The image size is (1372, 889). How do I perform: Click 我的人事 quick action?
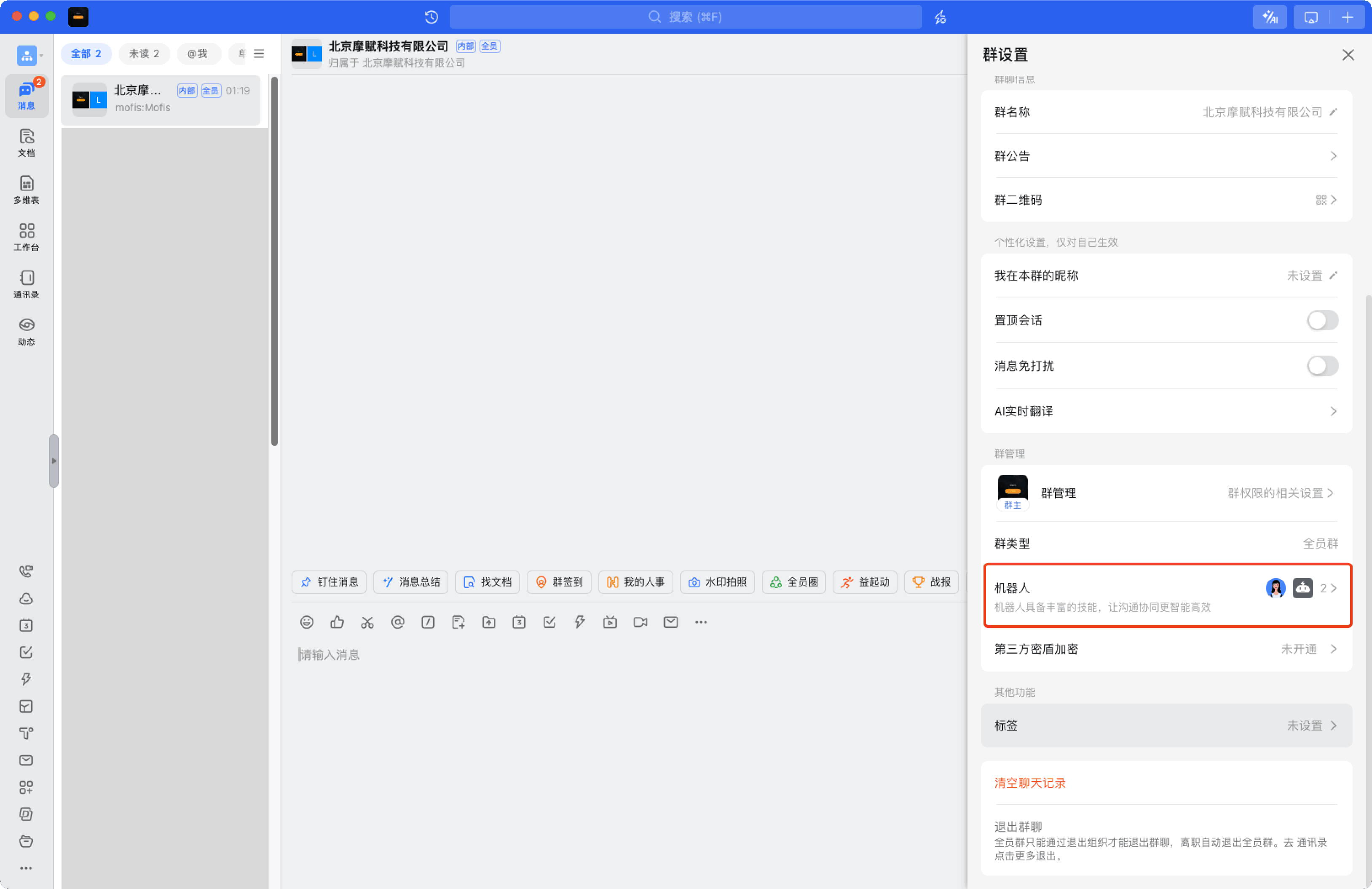636,582
